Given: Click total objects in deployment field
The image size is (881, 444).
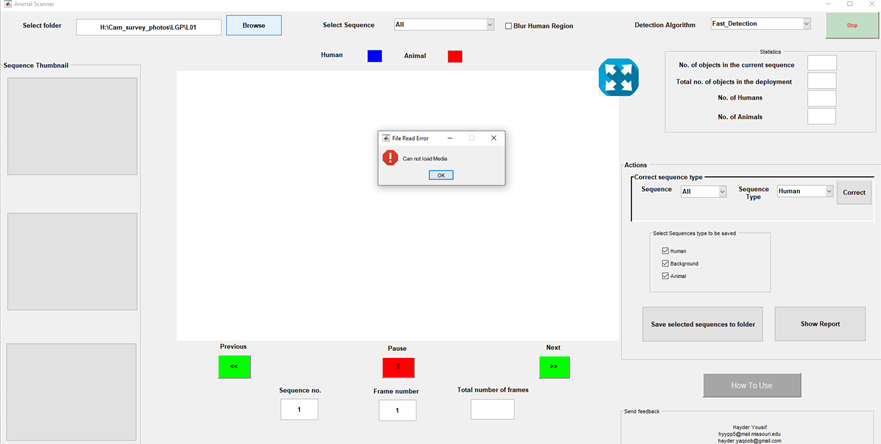Looking at the screenshot, I should [x=822, y=81].
